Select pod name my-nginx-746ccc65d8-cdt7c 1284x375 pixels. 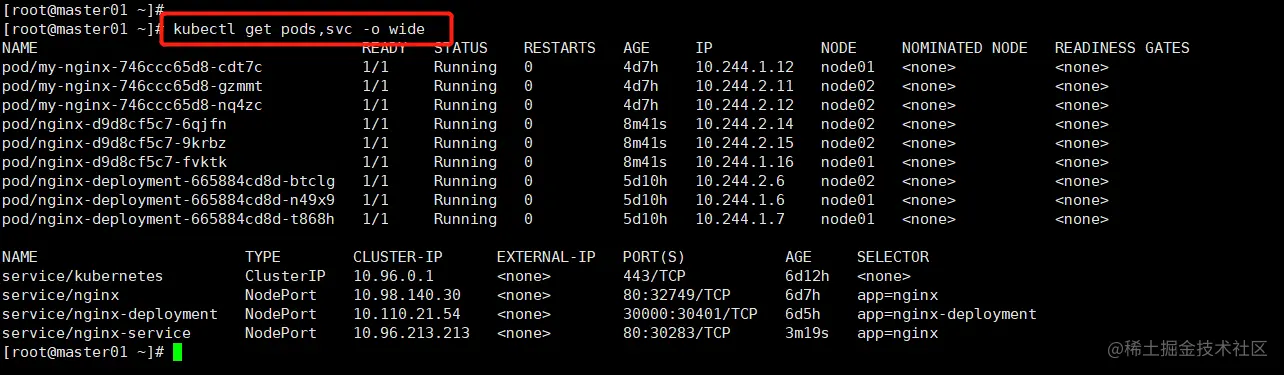[x=133, y=67]
